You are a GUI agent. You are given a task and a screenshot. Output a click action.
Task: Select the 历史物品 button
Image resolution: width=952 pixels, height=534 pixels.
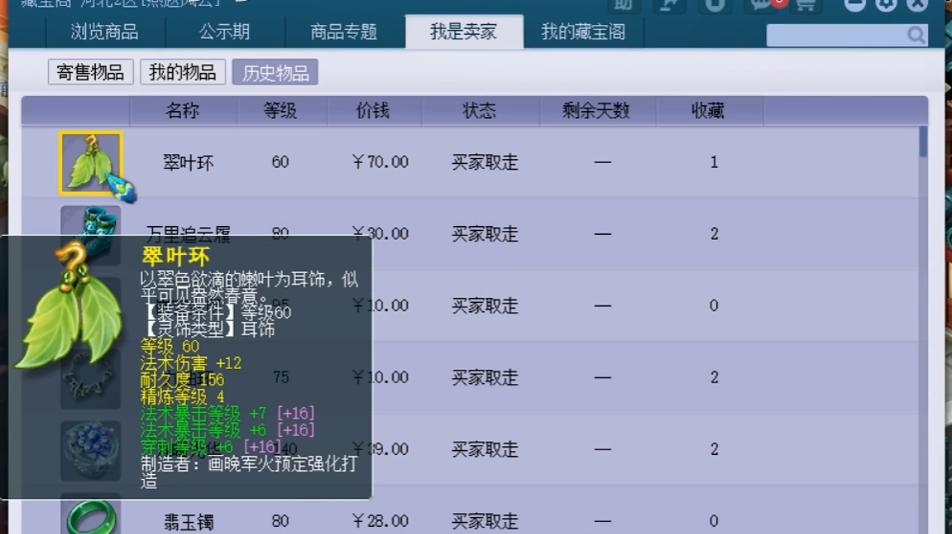(275, 72)
